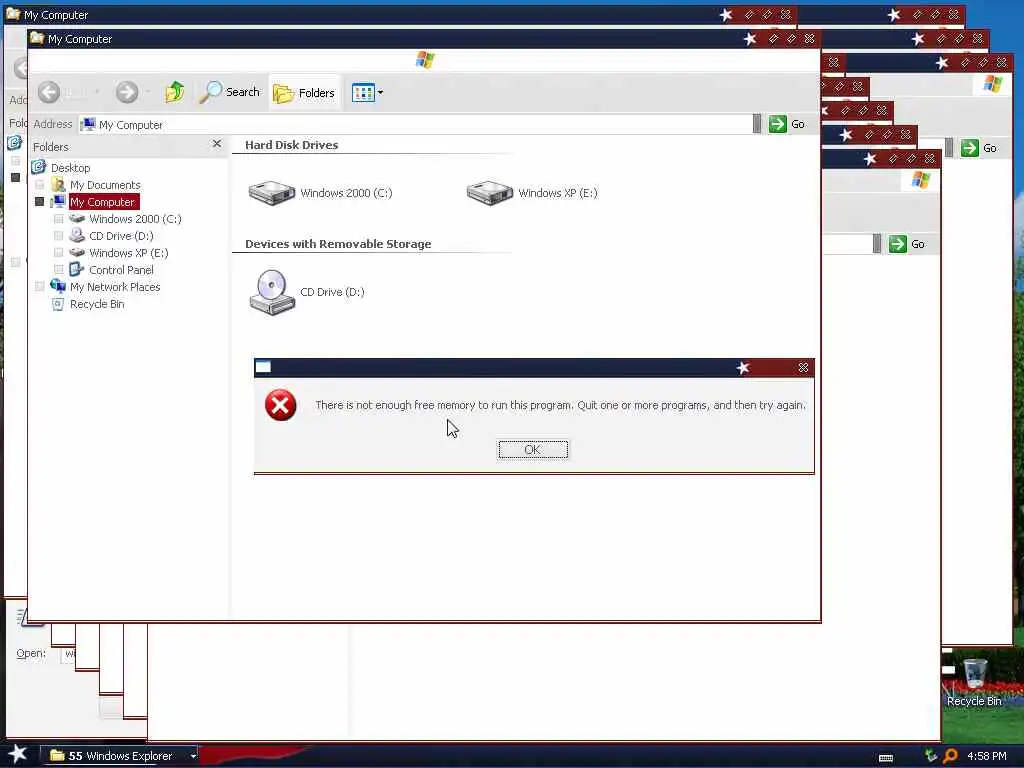
Task: Select the CD Drive (D:) disc icon
Action: [272, 292]
